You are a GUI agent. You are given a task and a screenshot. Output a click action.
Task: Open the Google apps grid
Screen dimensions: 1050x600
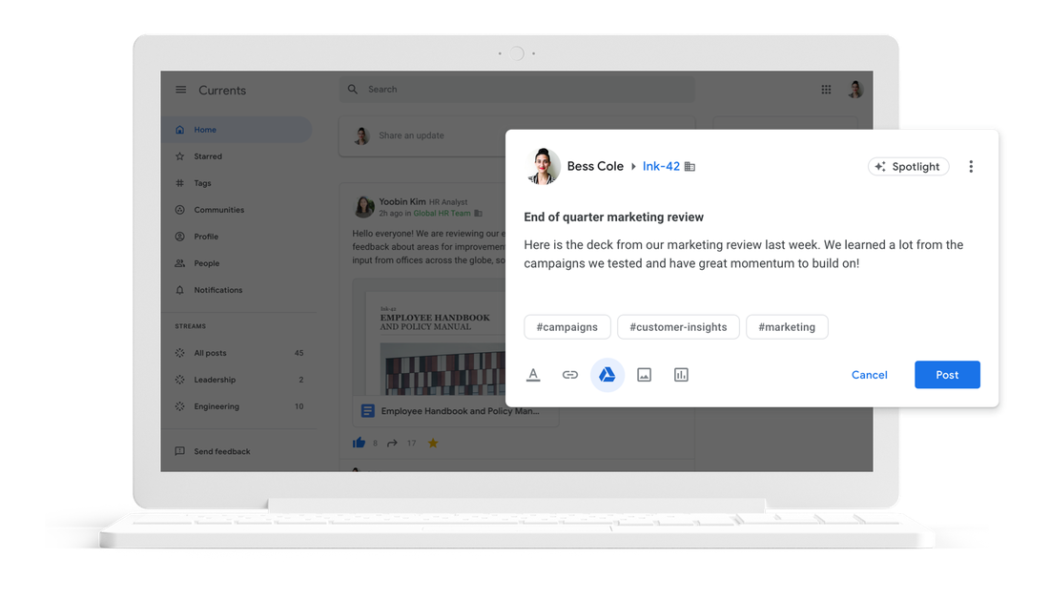point(826,89)
